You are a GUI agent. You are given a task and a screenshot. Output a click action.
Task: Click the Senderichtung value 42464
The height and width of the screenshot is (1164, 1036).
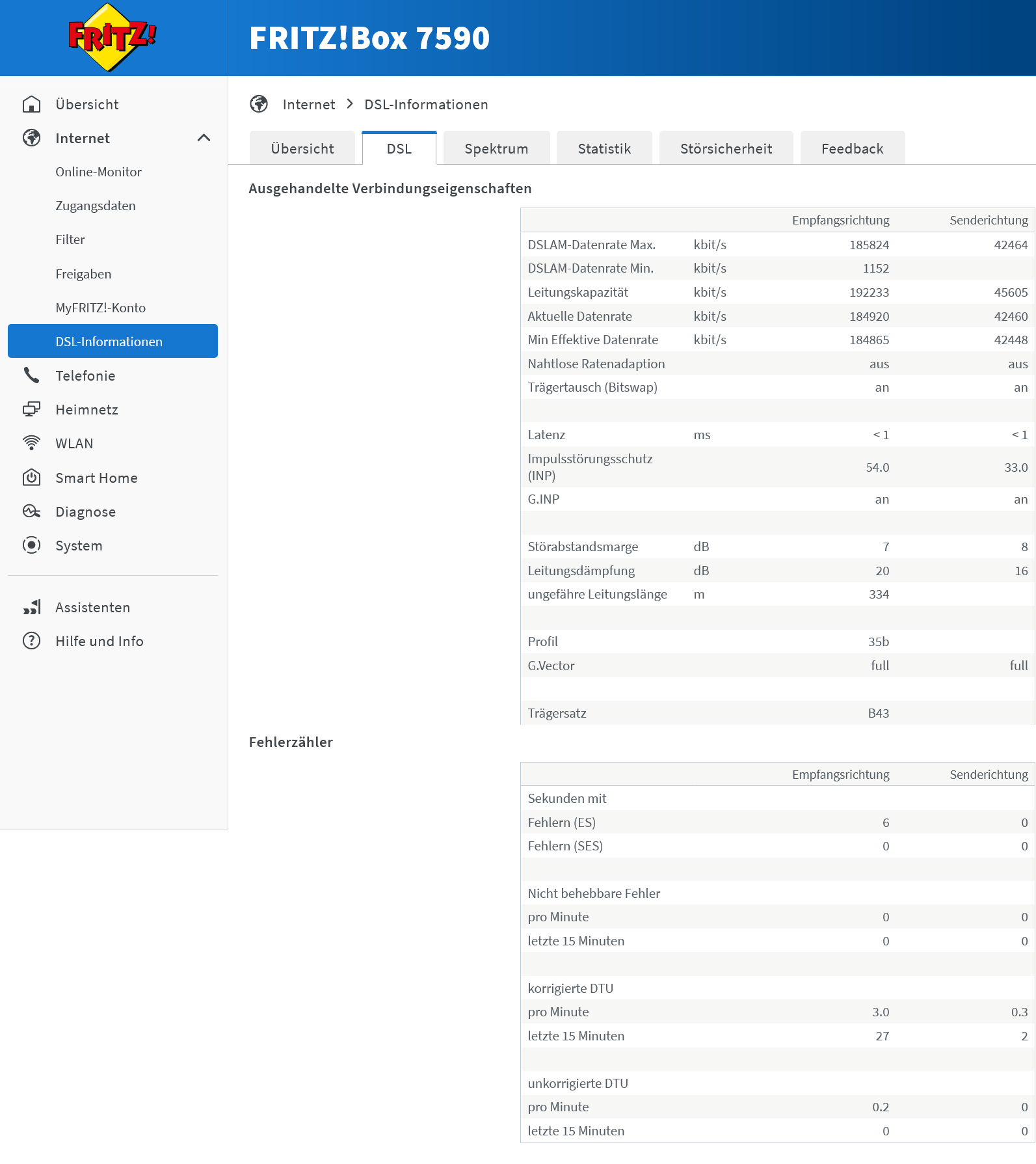[x=1011, y=245]
